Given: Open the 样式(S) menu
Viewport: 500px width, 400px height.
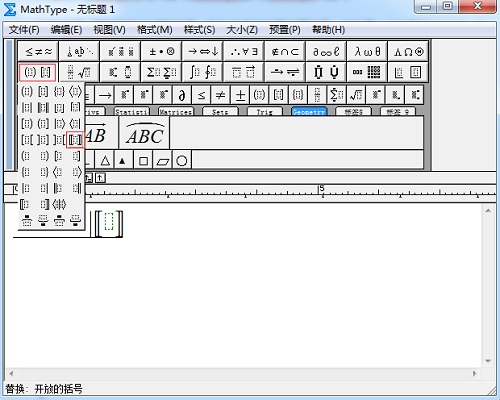Looking at the screenshot, I should pos(199,30).
